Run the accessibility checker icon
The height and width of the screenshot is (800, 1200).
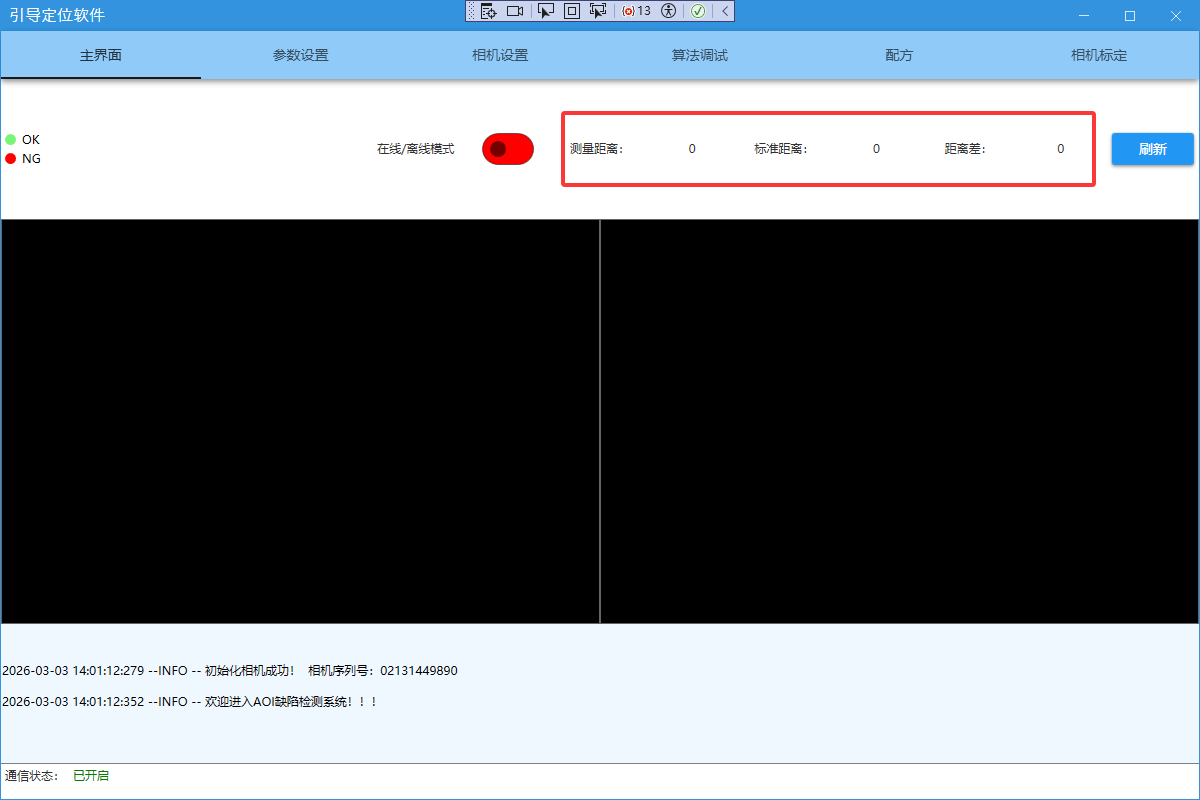click(x=667, y=11)
